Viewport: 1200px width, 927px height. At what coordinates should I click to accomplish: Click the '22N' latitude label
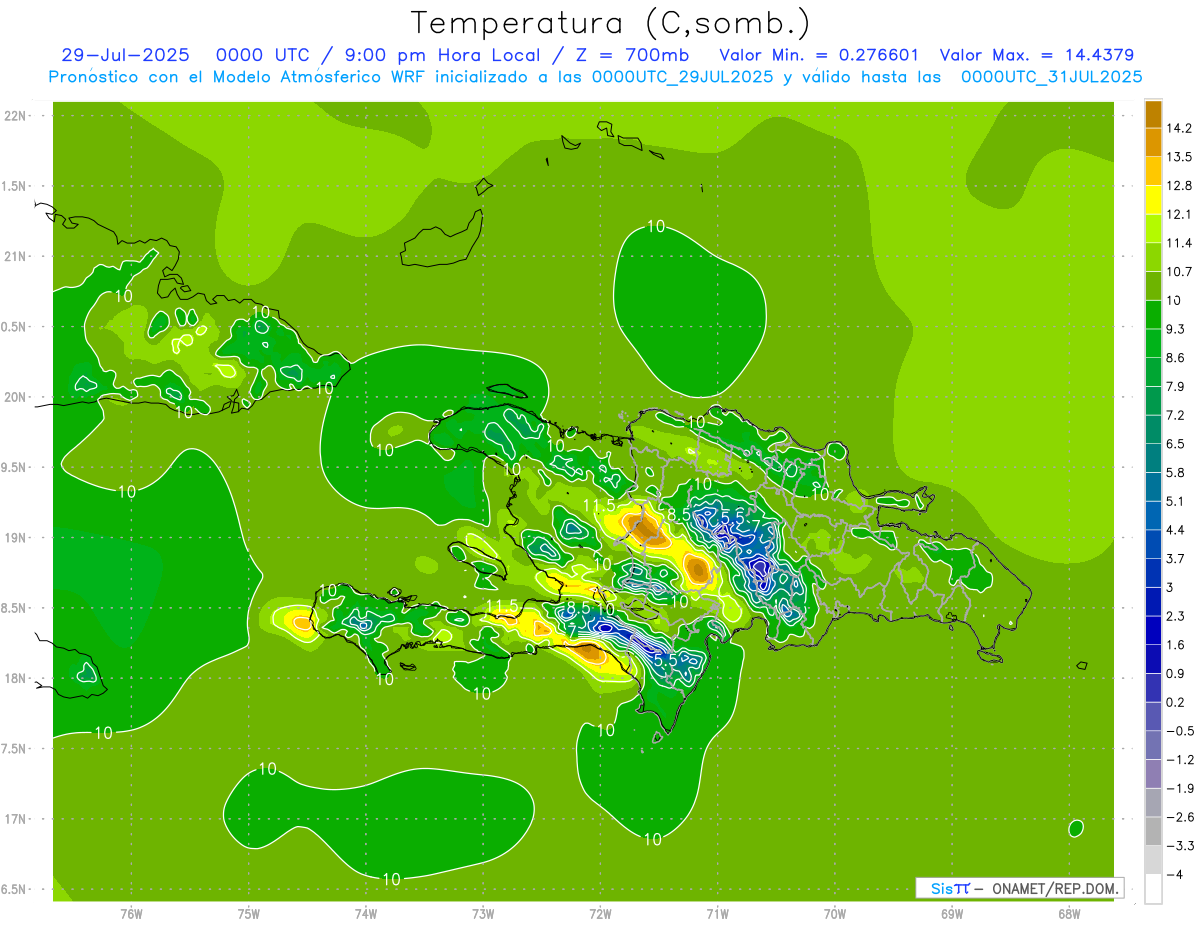point(15,116)
